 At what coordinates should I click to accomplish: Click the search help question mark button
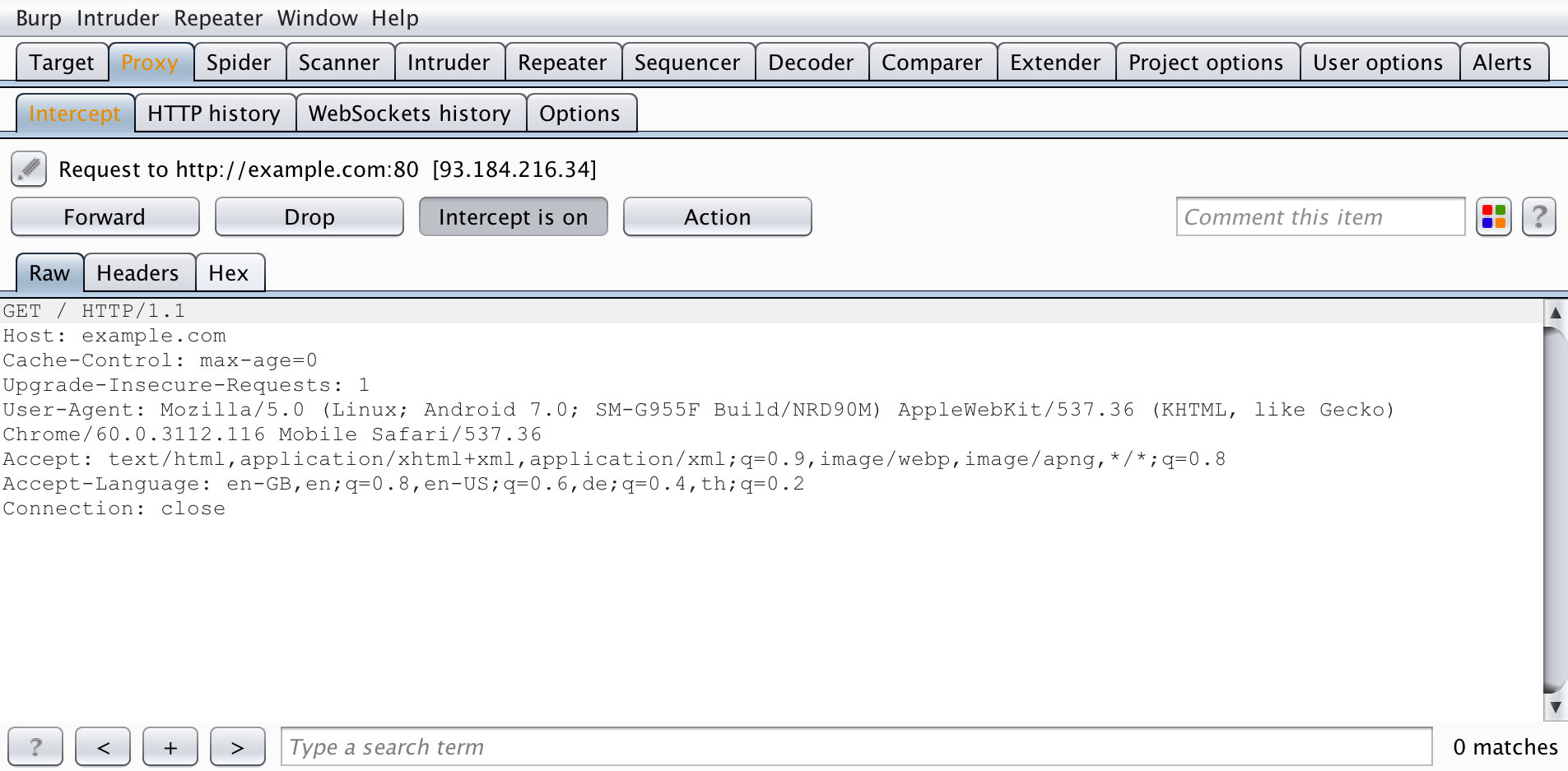coord(35,747)
